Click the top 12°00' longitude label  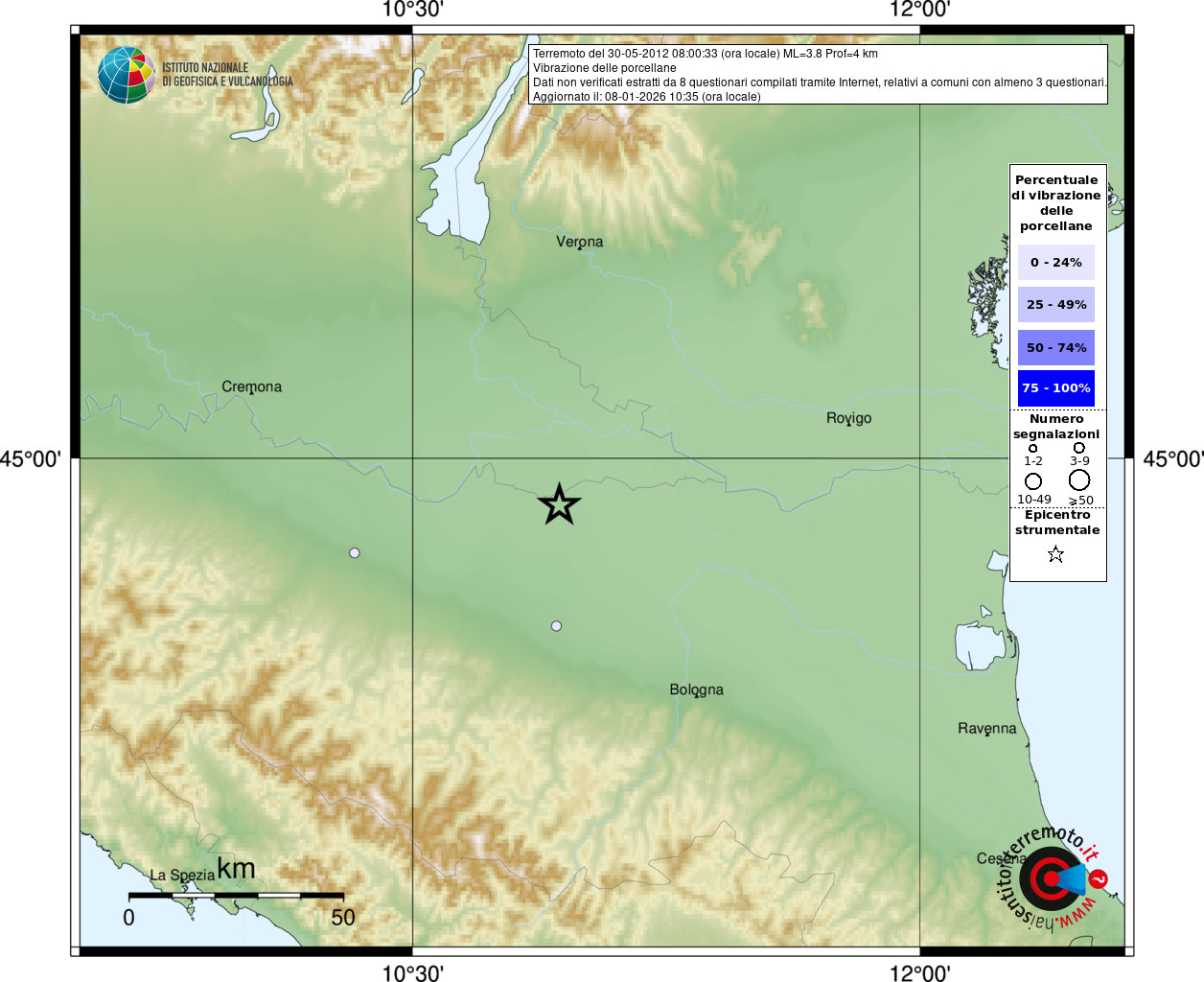tap(920, 10)
